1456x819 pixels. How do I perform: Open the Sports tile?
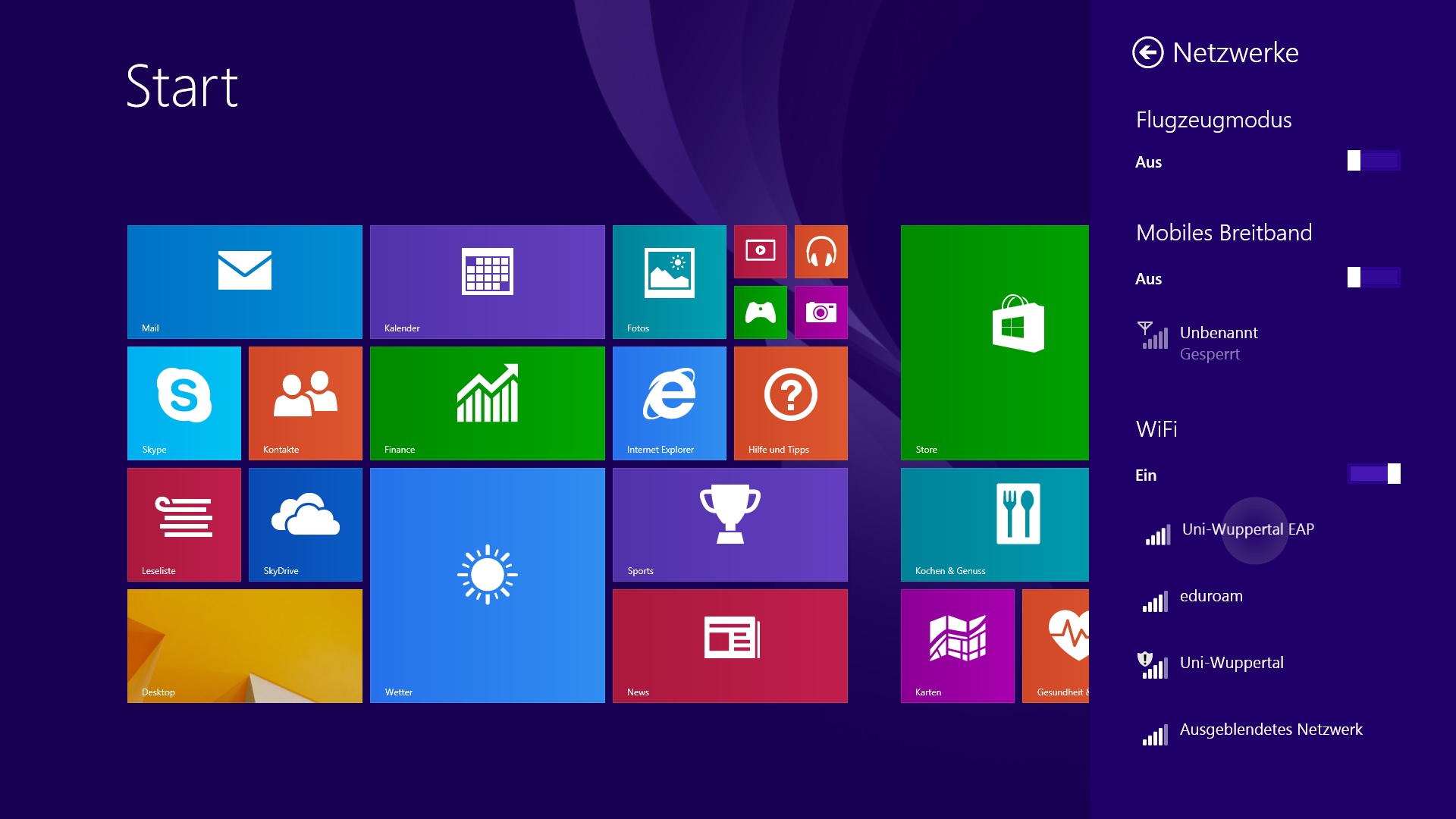(730, 525)
